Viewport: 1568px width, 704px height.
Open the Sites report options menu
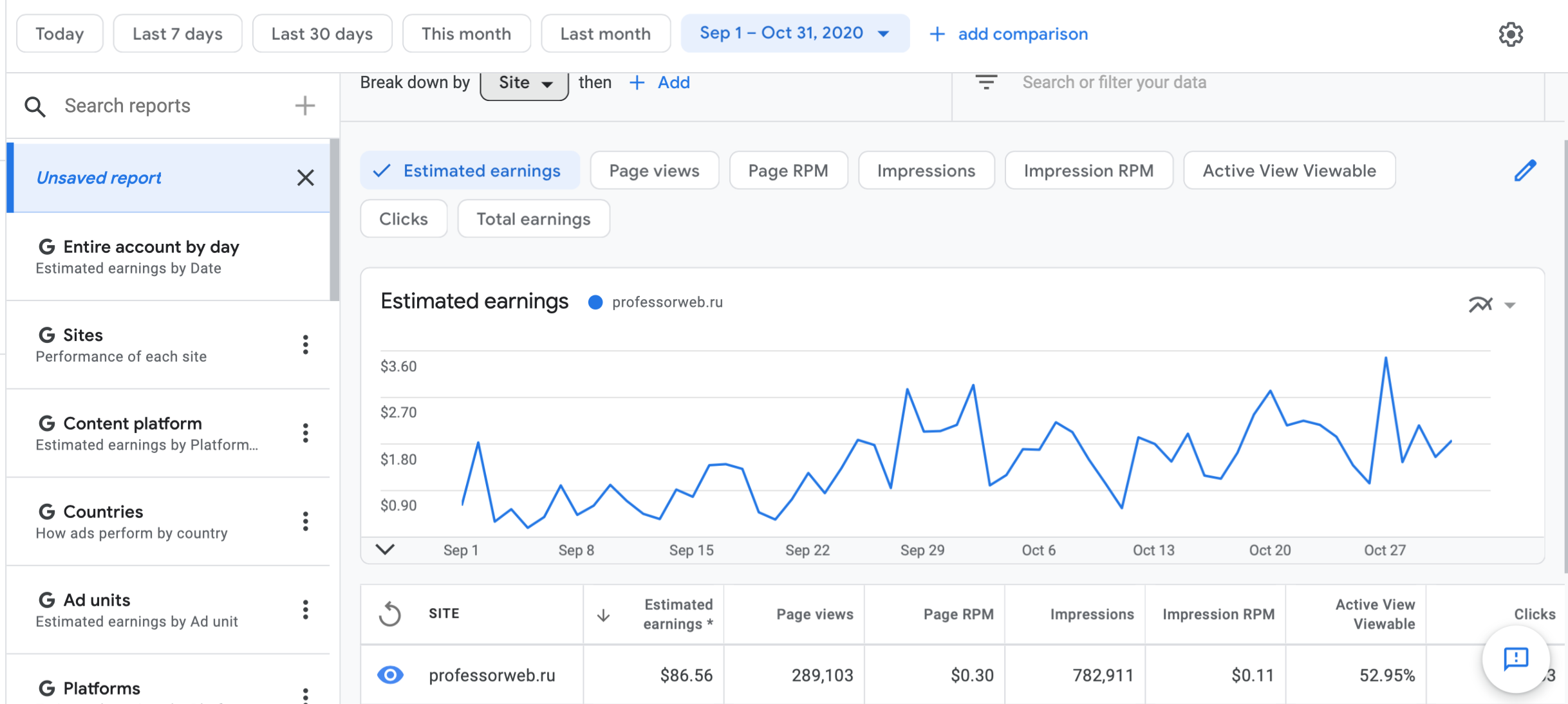tap(306, 345)
